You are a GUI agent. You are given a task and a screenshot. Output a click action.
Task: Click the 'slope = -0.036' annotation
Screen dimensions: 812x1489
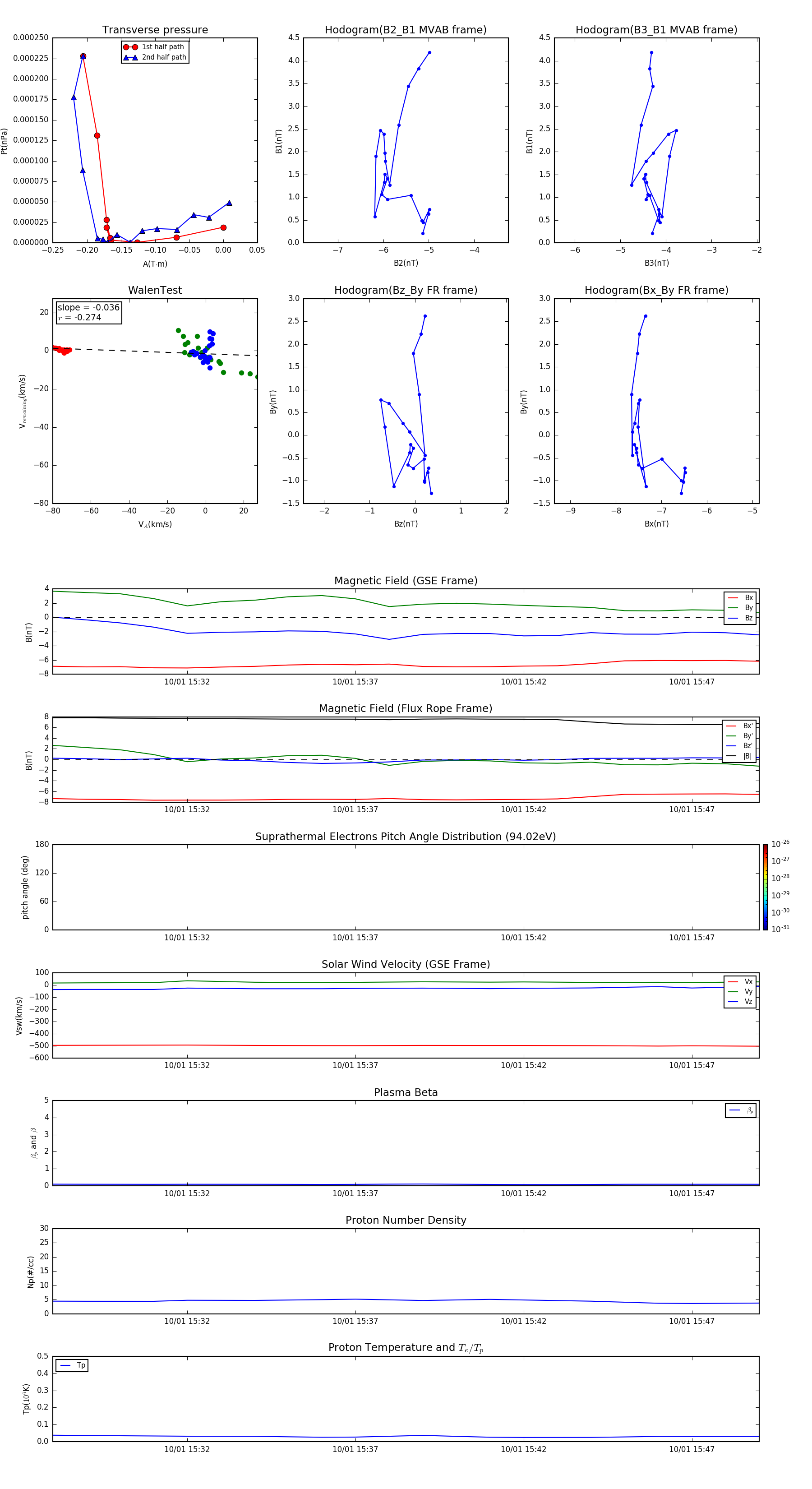pyautogui.click(x=88, y=308)
